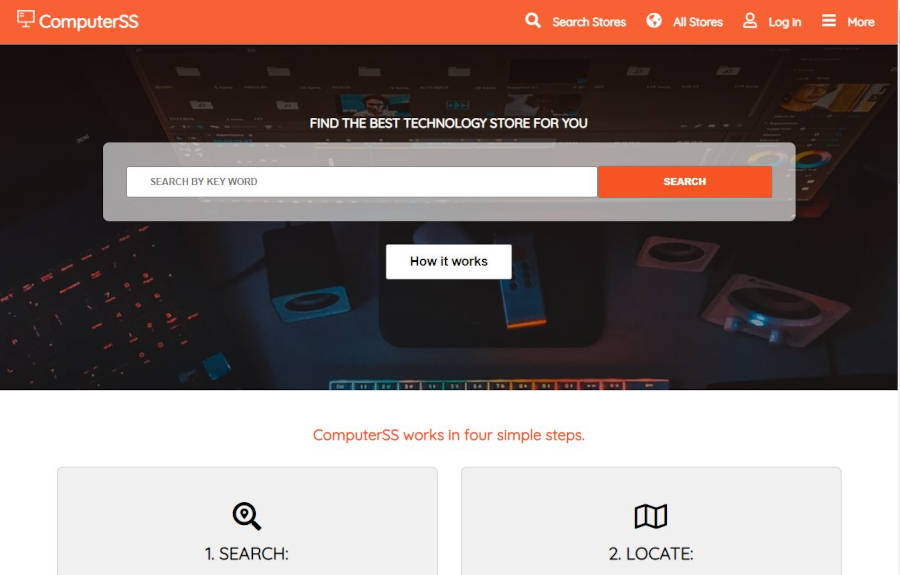Focus the Search by Key Word field
This screenshot has width=900, height=575.
(x=362, y=182)
